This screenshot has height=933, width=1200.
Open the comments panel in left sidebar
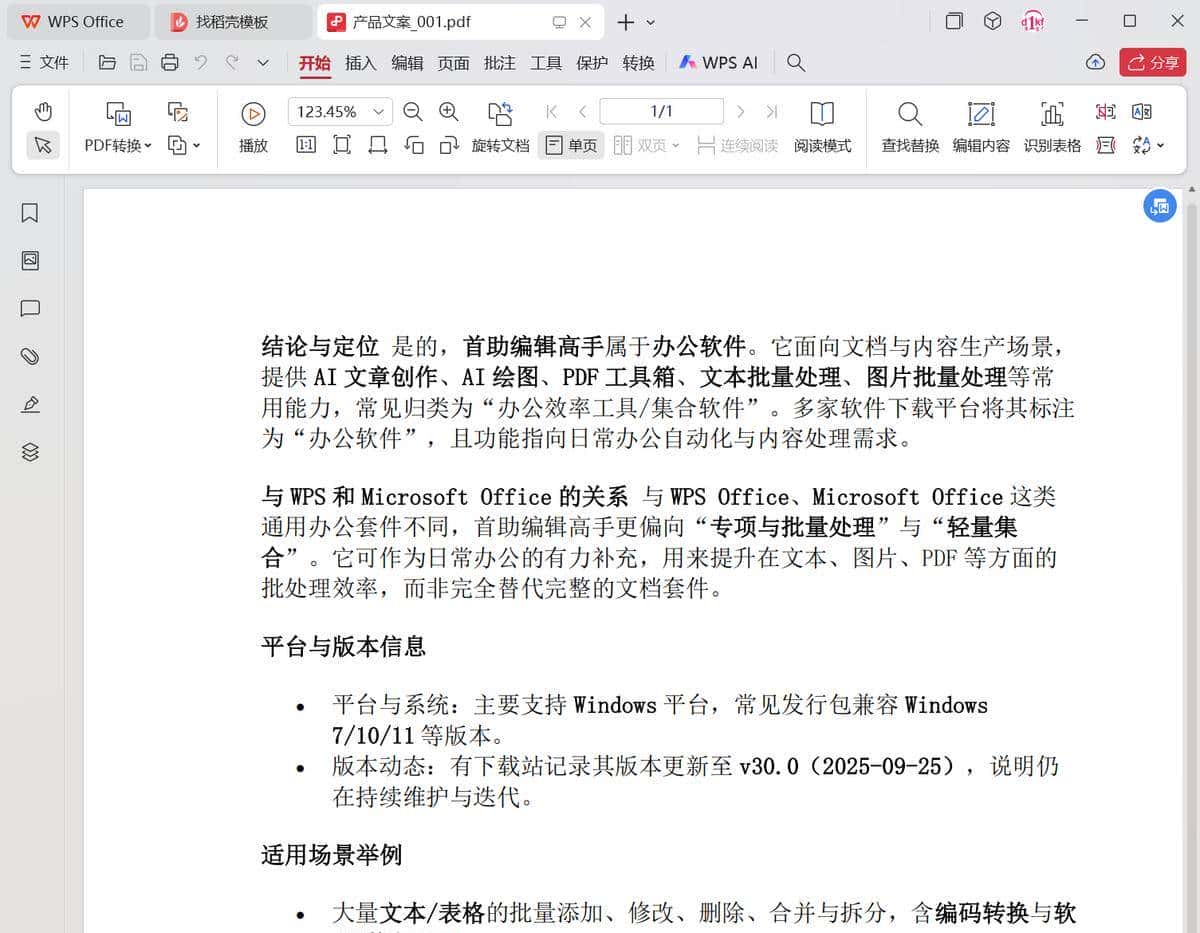pos(29,308)
